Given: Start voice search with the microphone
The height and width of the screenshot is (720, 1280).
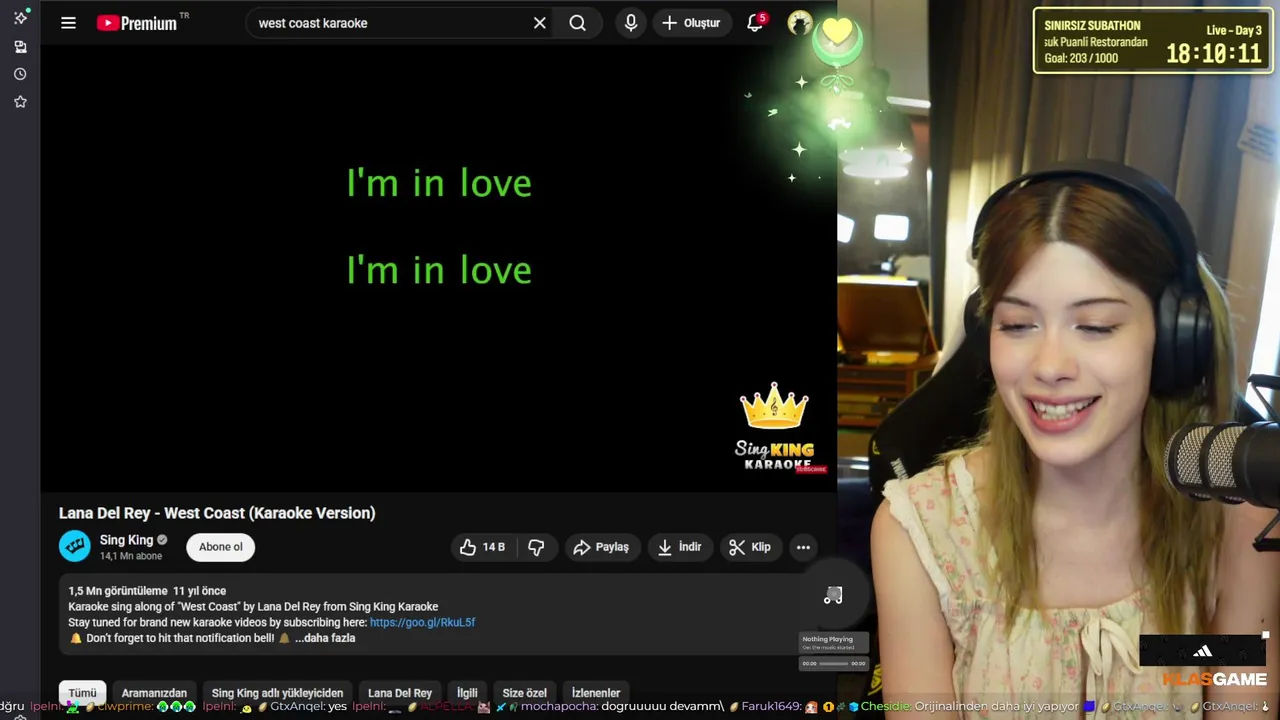Looking at the screenshot, I should [630, 23].
